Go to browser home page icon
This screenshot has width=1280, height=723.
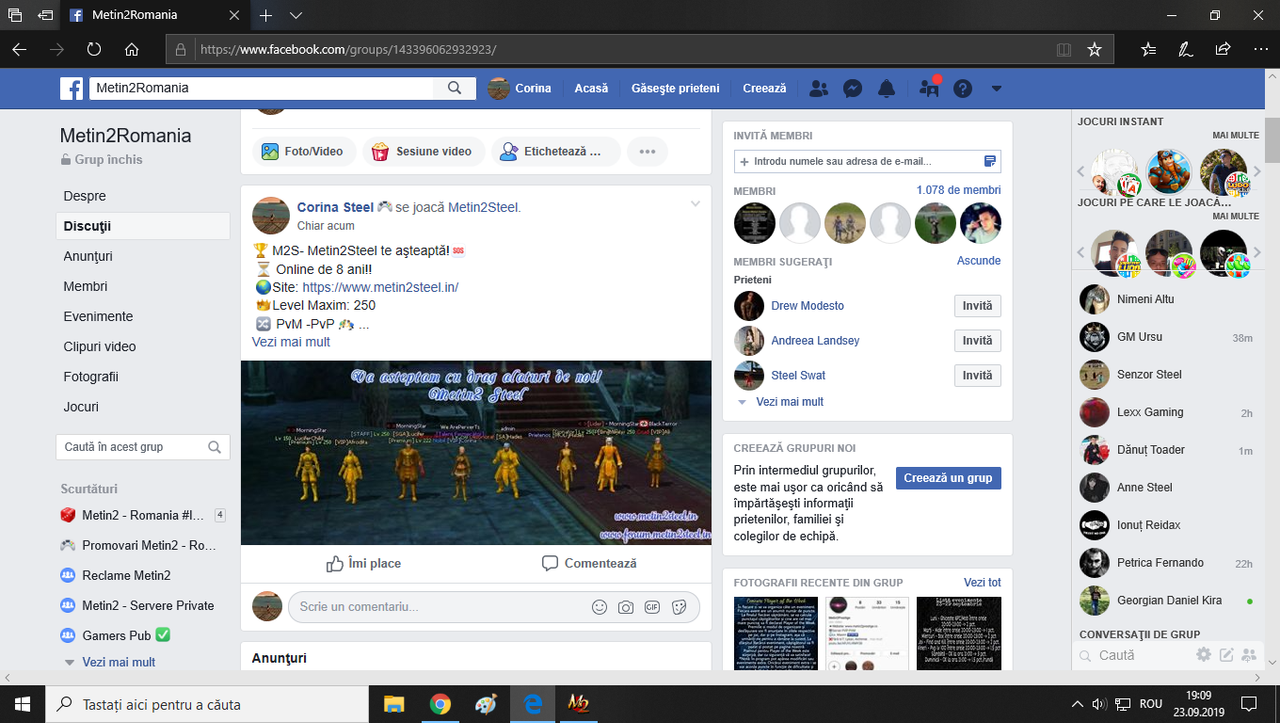pos(132,49)
